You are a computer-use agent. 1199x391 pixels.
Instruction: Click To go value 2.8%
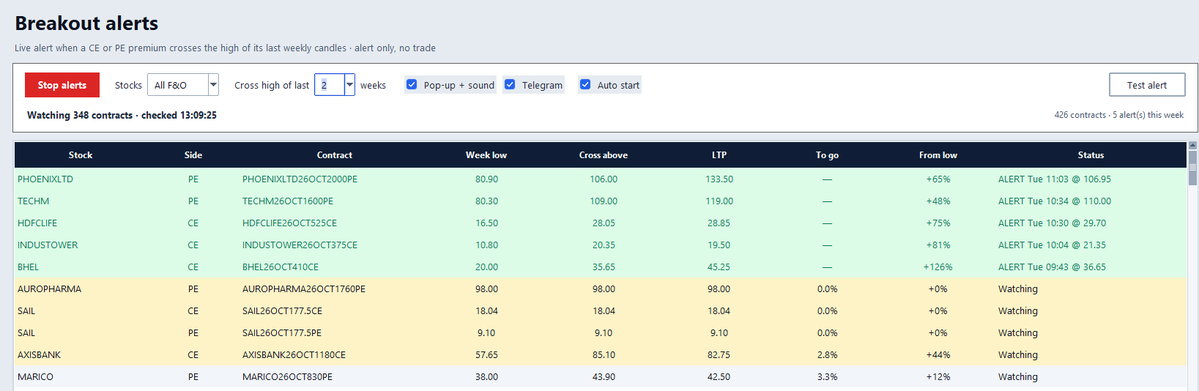(827, 355)
